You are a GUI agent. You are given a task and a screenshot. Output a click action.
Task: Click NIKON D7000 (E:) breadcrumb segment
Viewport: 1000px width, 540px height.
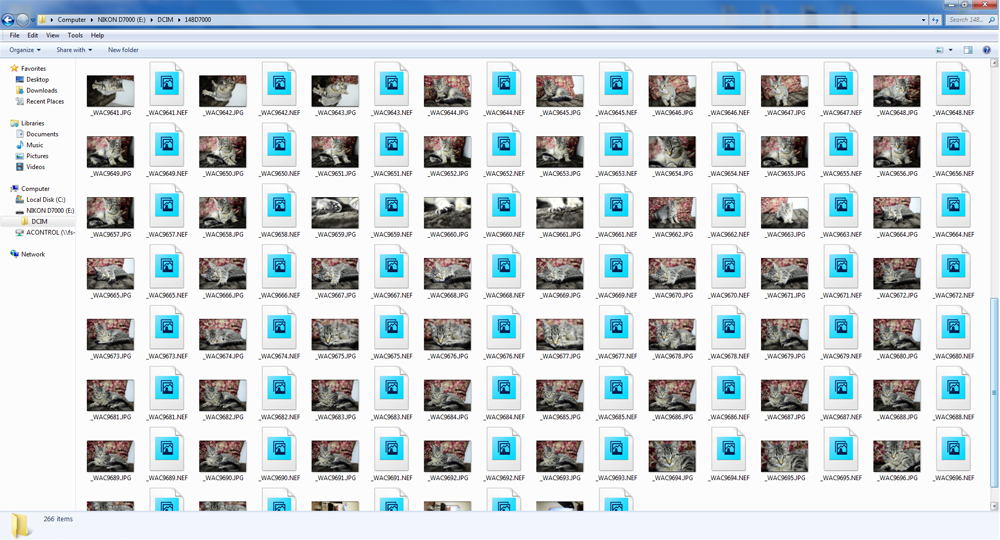click(x=121, y=20)
